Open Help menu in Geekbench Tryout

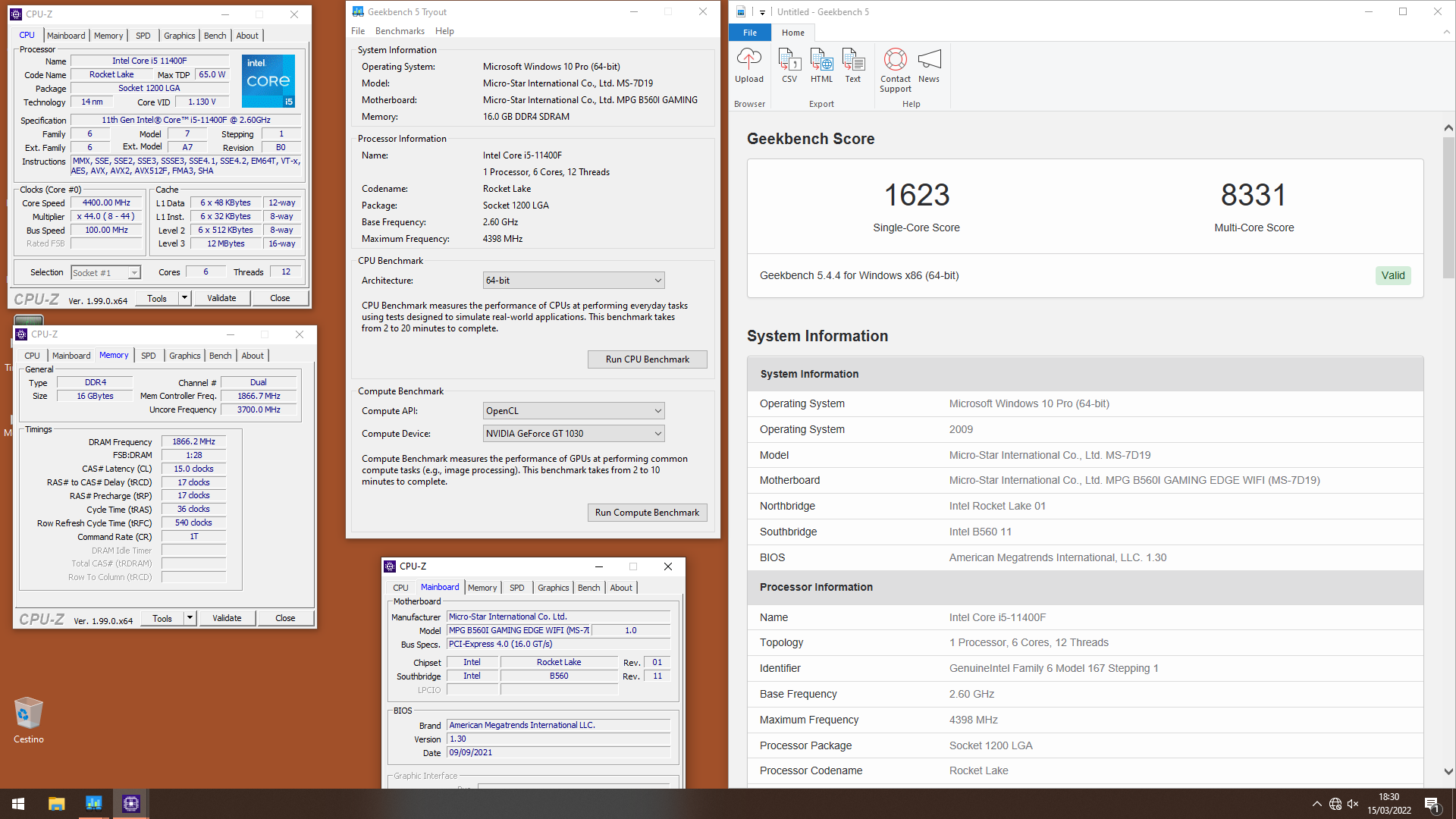click(444, 31)
